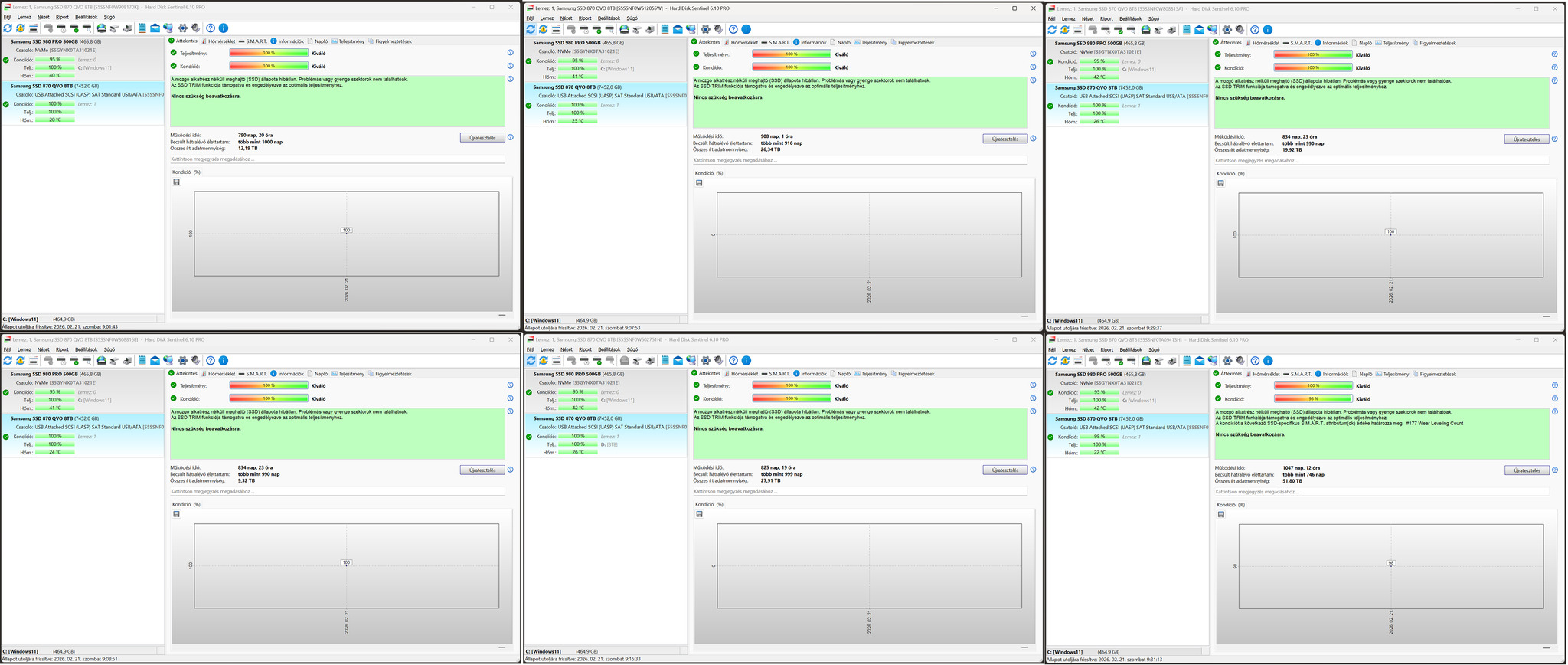Screen dimensions: 1568x665
Task: Click Újratesztelés button in 825 nap window
Action: 1004,470
